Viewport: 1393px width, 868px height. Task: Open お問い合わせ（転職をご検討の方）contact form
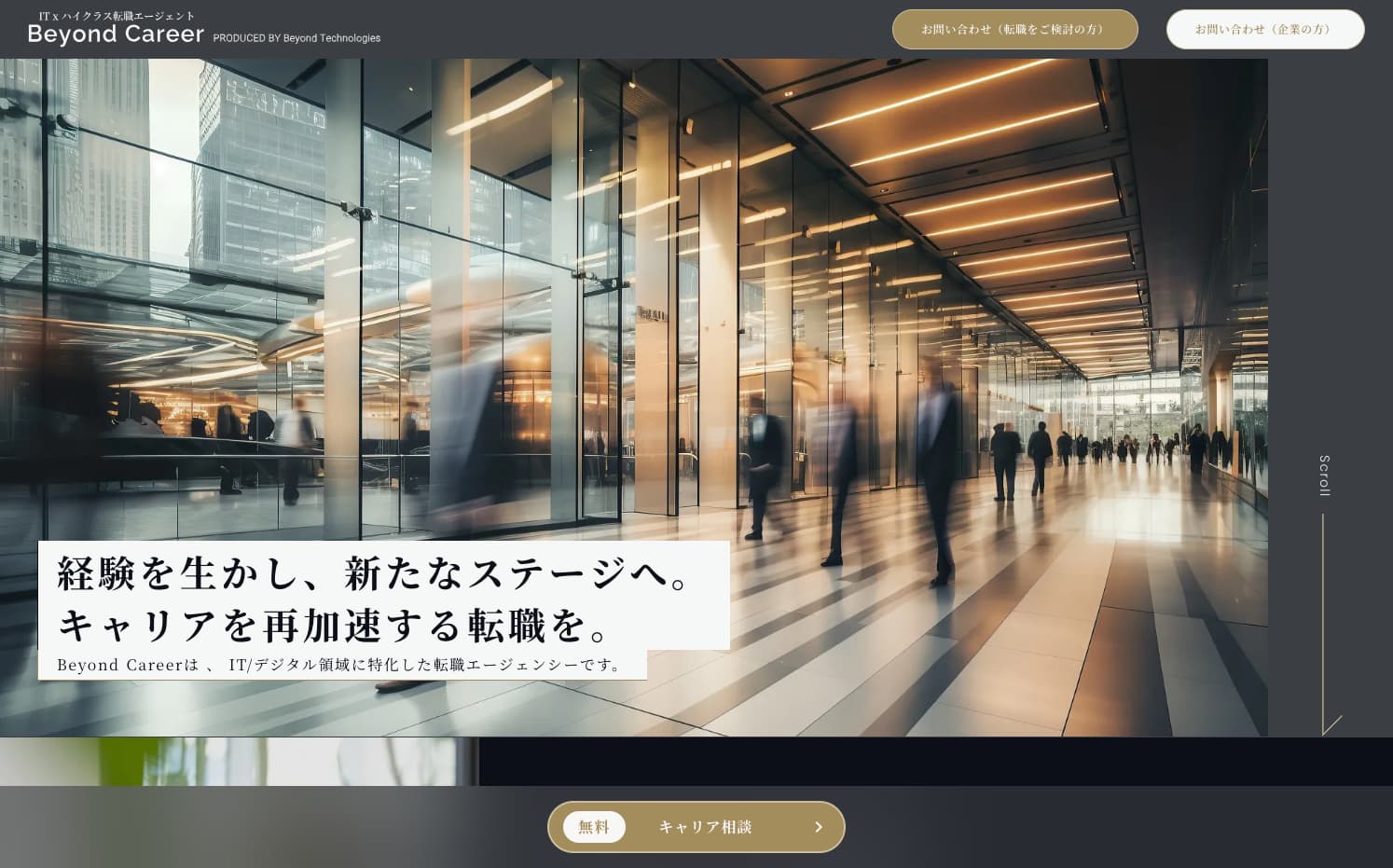(x=1014, y=29)
